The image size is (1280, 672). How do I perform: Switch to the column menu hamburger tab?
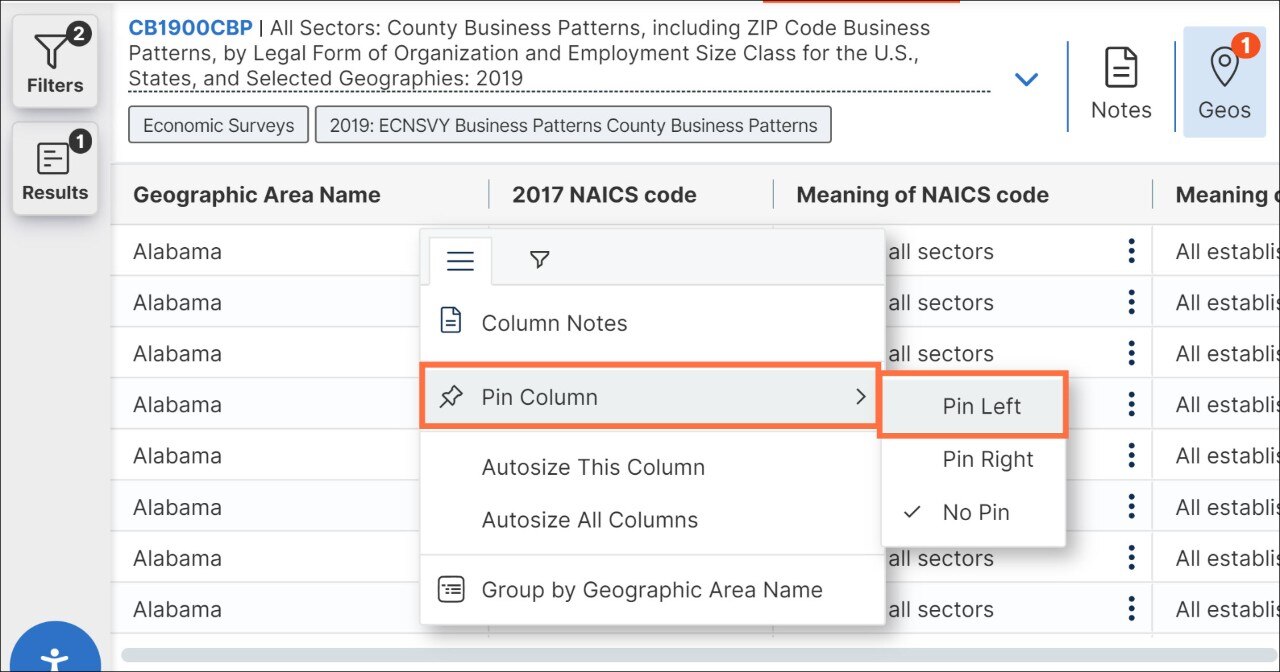point(460,261)
